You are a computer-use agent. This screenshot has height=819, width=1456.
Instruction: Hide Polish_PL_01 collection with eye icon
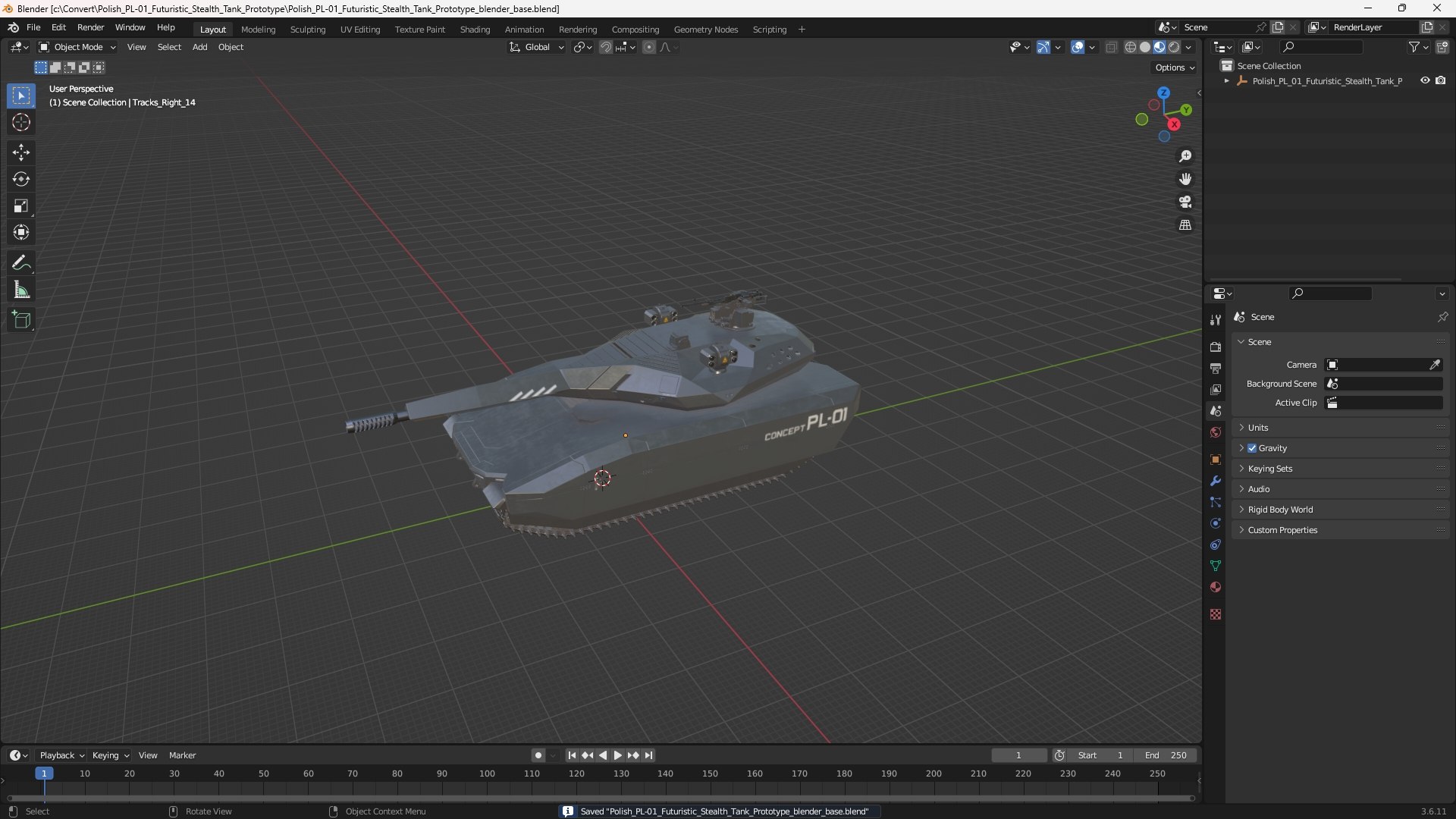coord(1425,80)
